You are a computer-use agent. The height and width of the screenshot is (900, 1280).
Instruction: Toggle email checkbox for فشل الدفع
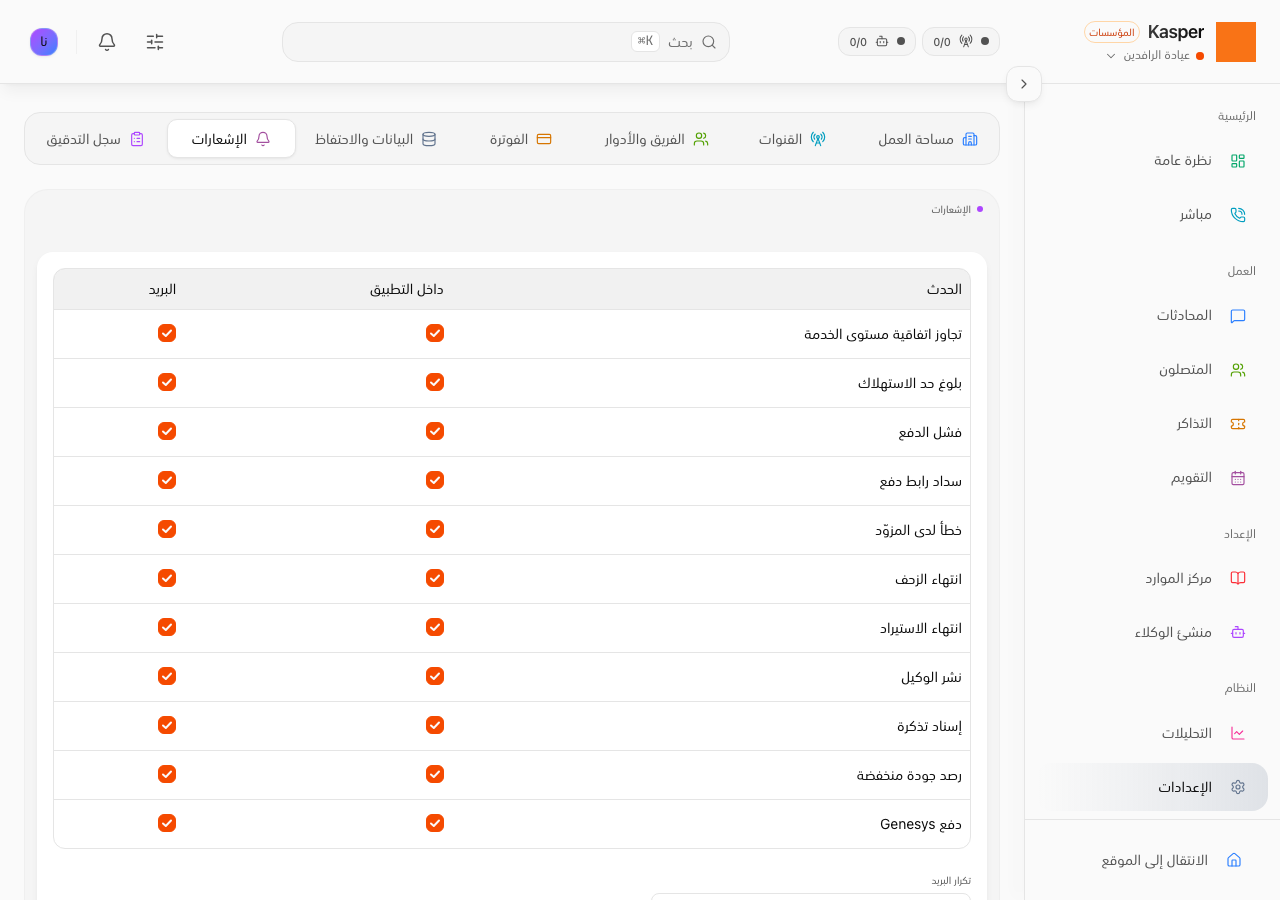(x=167, y=431)
